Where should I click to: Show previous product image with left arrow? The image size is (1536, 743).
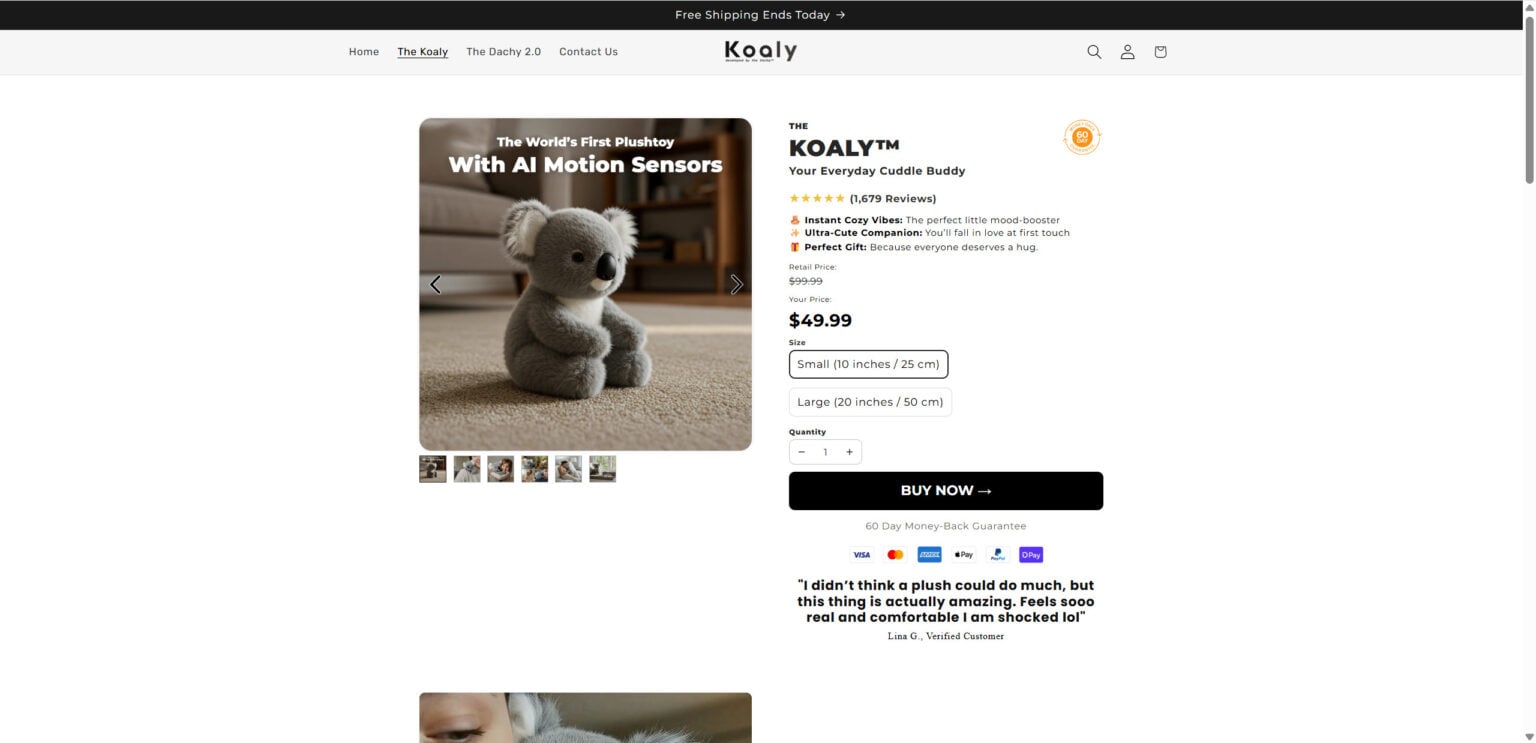coord(435,285)
